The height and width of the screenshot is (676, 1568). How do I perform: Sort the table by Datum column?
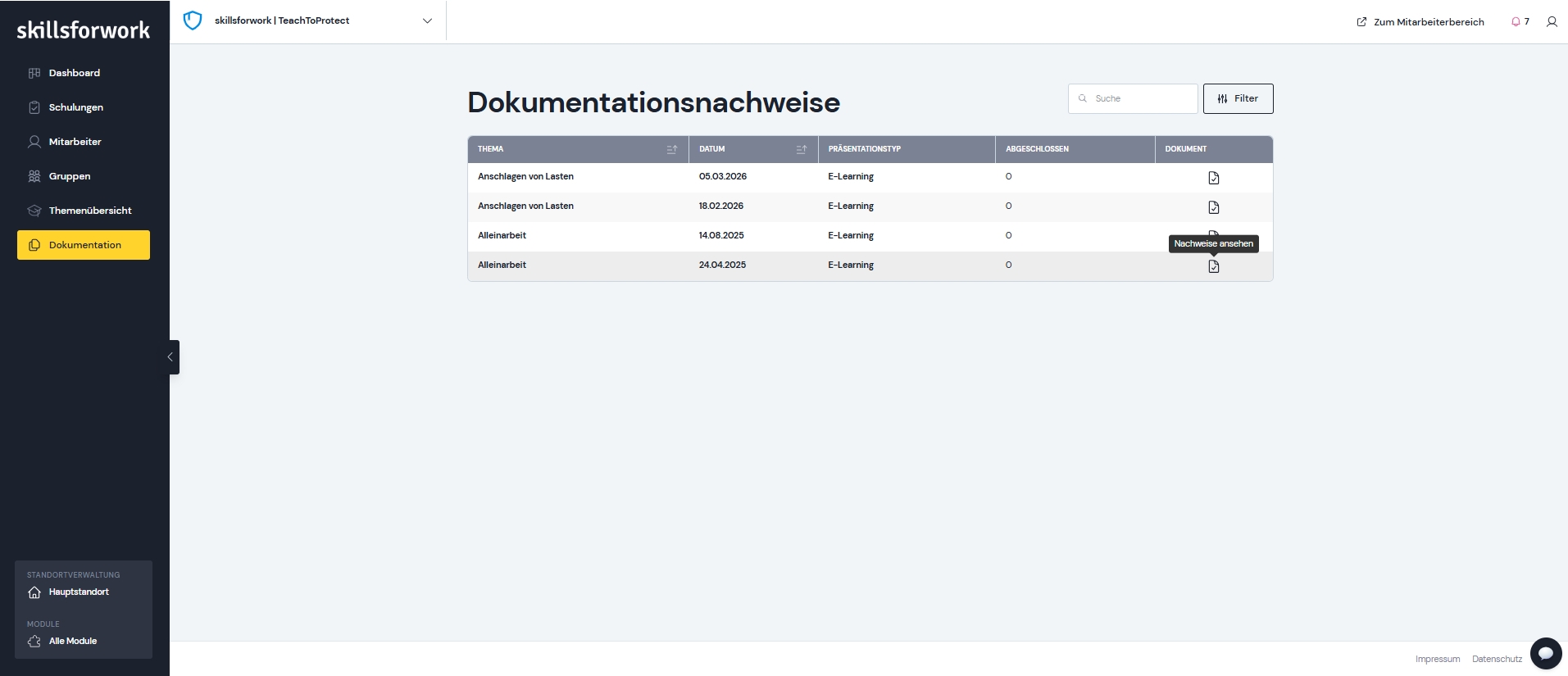point(802,149)
